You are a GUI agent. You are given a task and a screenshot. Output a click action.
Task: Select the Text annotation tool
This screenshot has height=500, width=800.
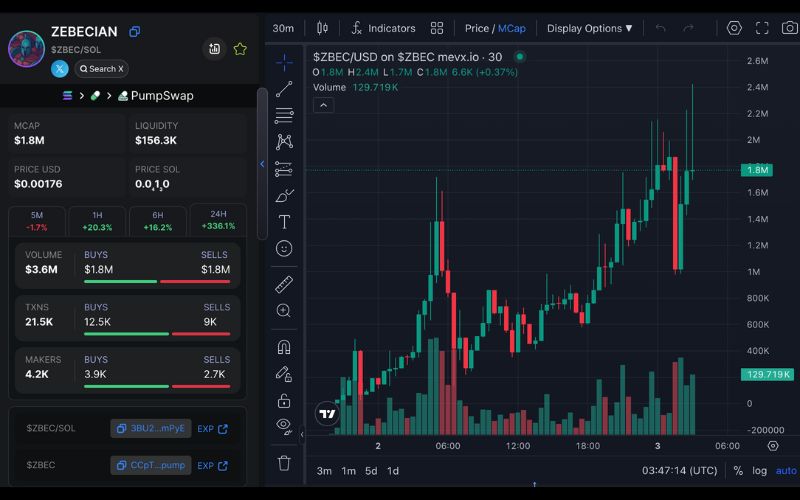(x=284, y=222)
